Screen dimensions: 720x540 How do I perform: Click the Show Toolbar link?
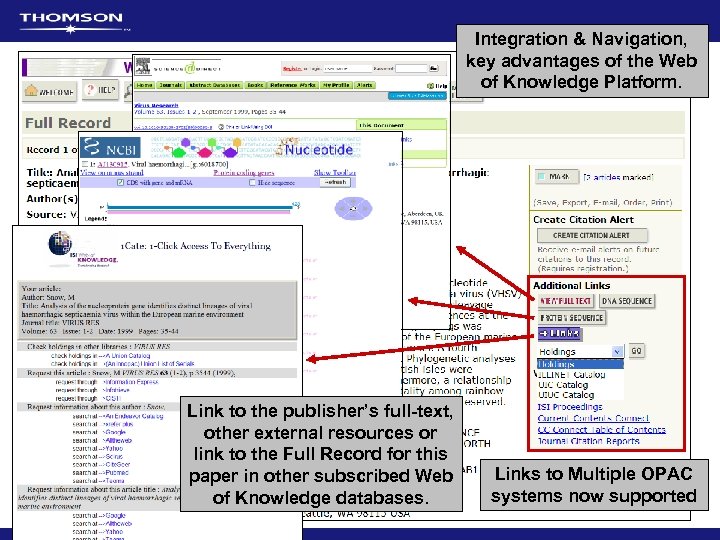tap(335, 173)
